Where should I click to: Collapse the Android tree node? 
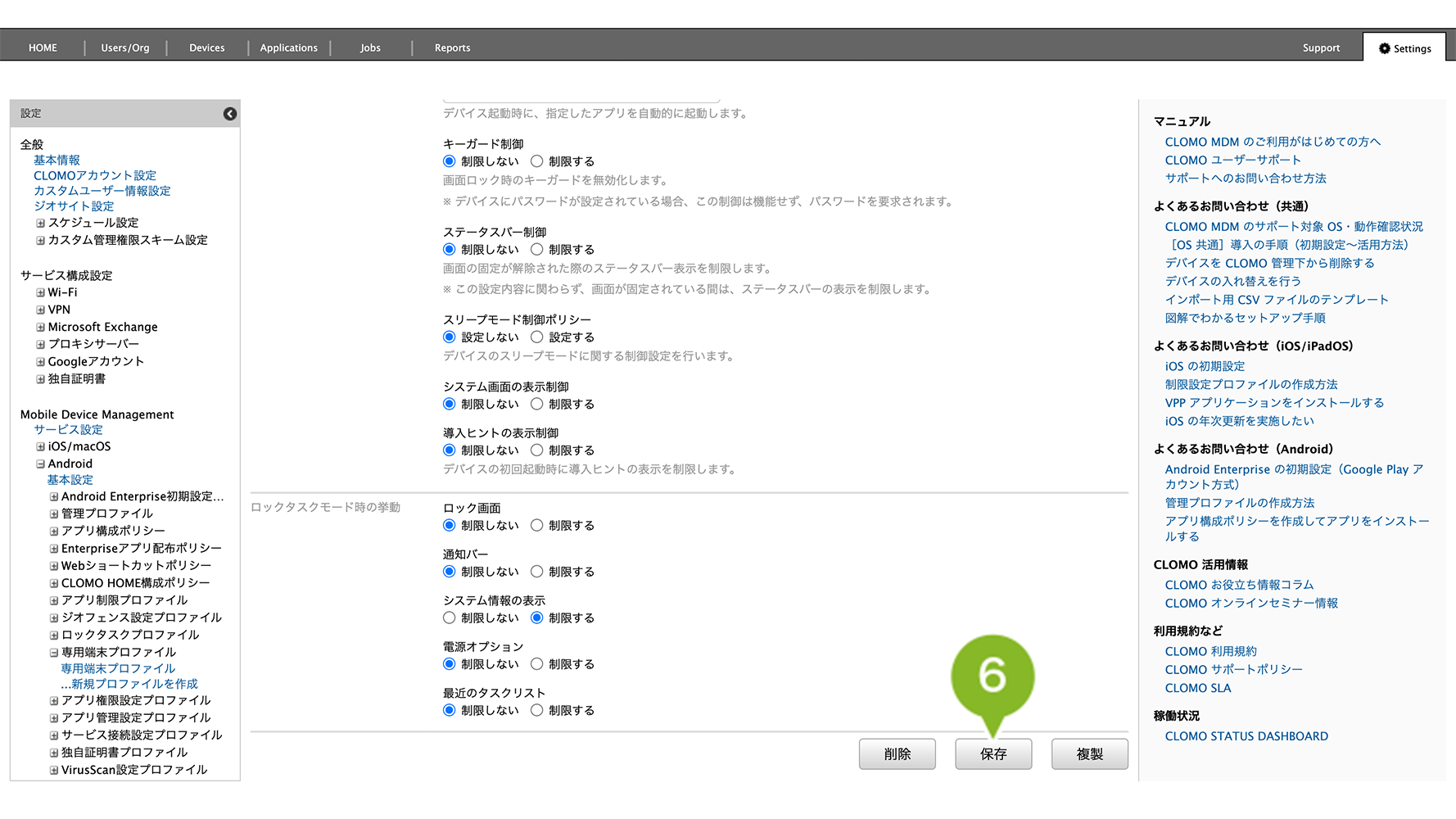coord(40,464)
